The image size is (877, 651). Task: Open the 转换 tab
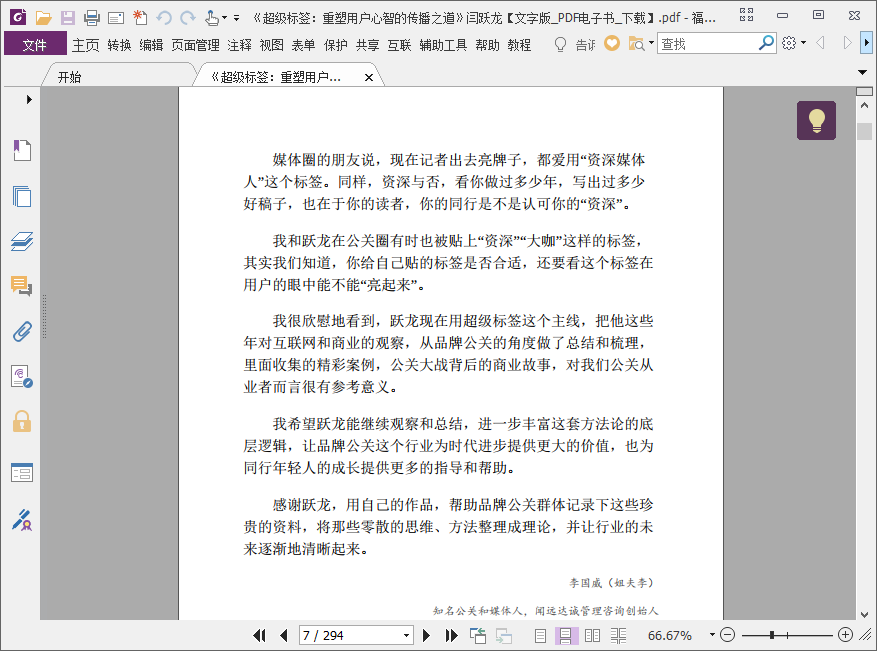coord(119,45)
